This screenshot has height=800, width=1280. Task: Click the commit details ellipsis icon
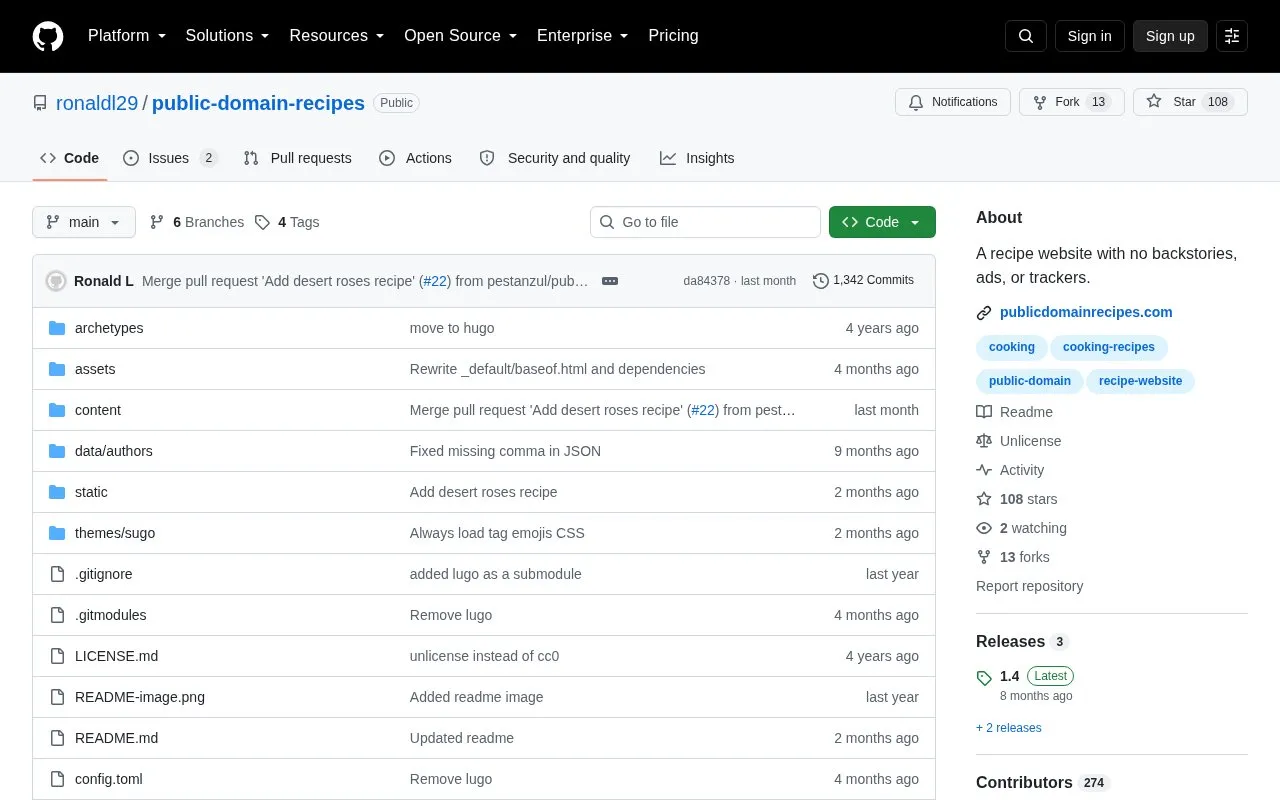pos(610,281)
